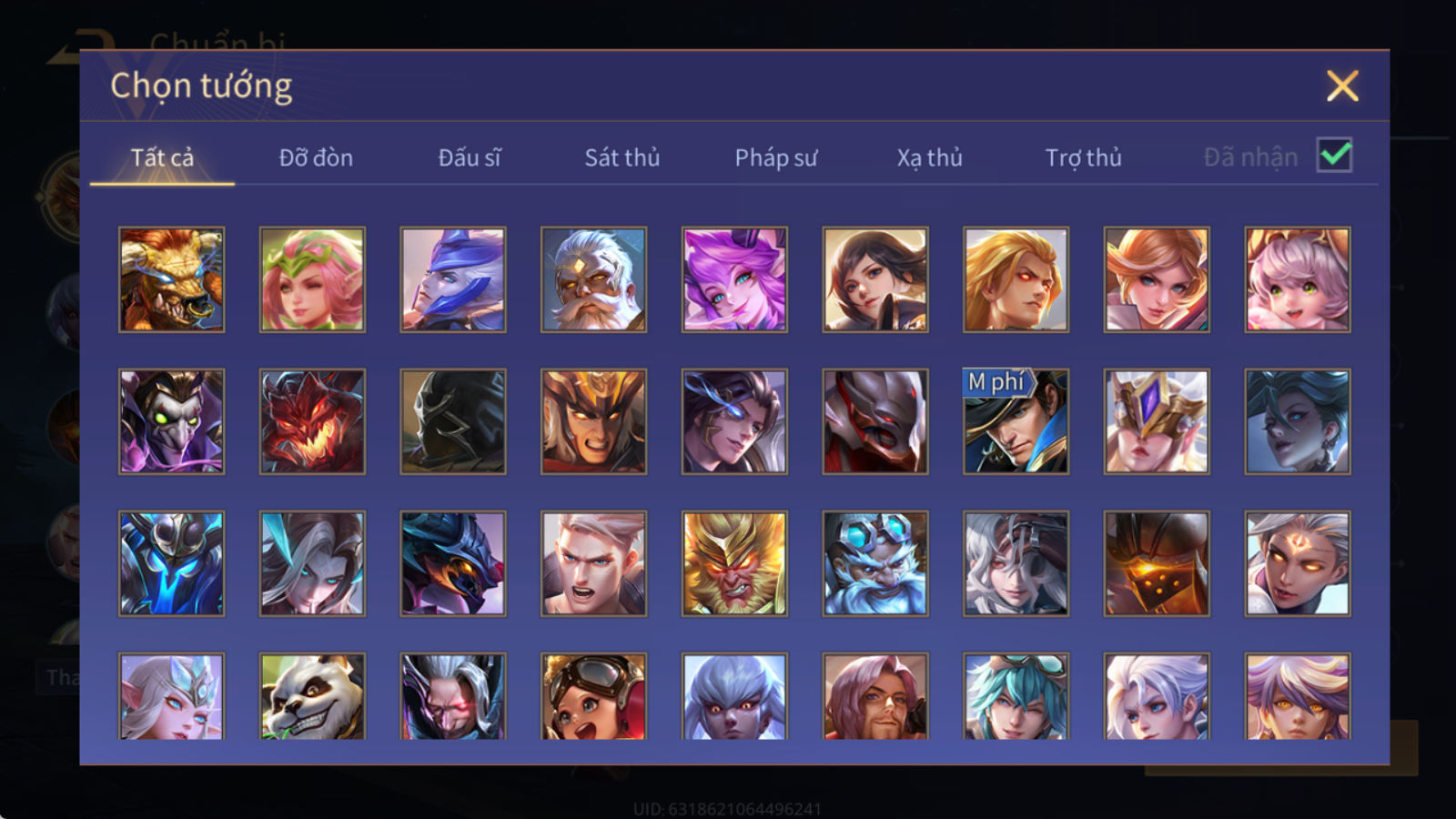This screenshot has width=1456, height=819.
Task: Pick the pink-haired green-crown girl hero
Action: tap(312, 279)
